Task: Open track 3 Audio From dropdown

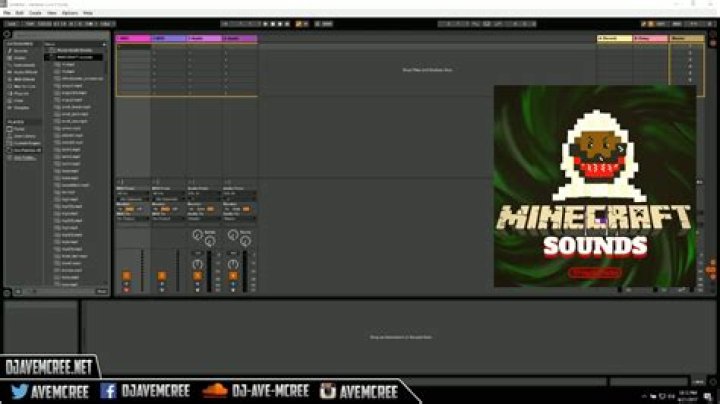Action: tap(204, 194)
